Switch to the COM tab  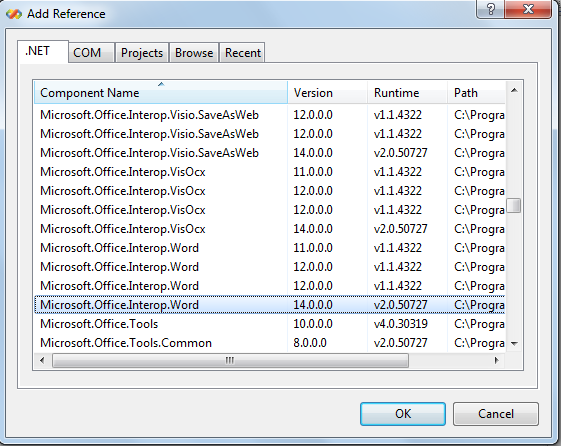(x=91, y=53)
